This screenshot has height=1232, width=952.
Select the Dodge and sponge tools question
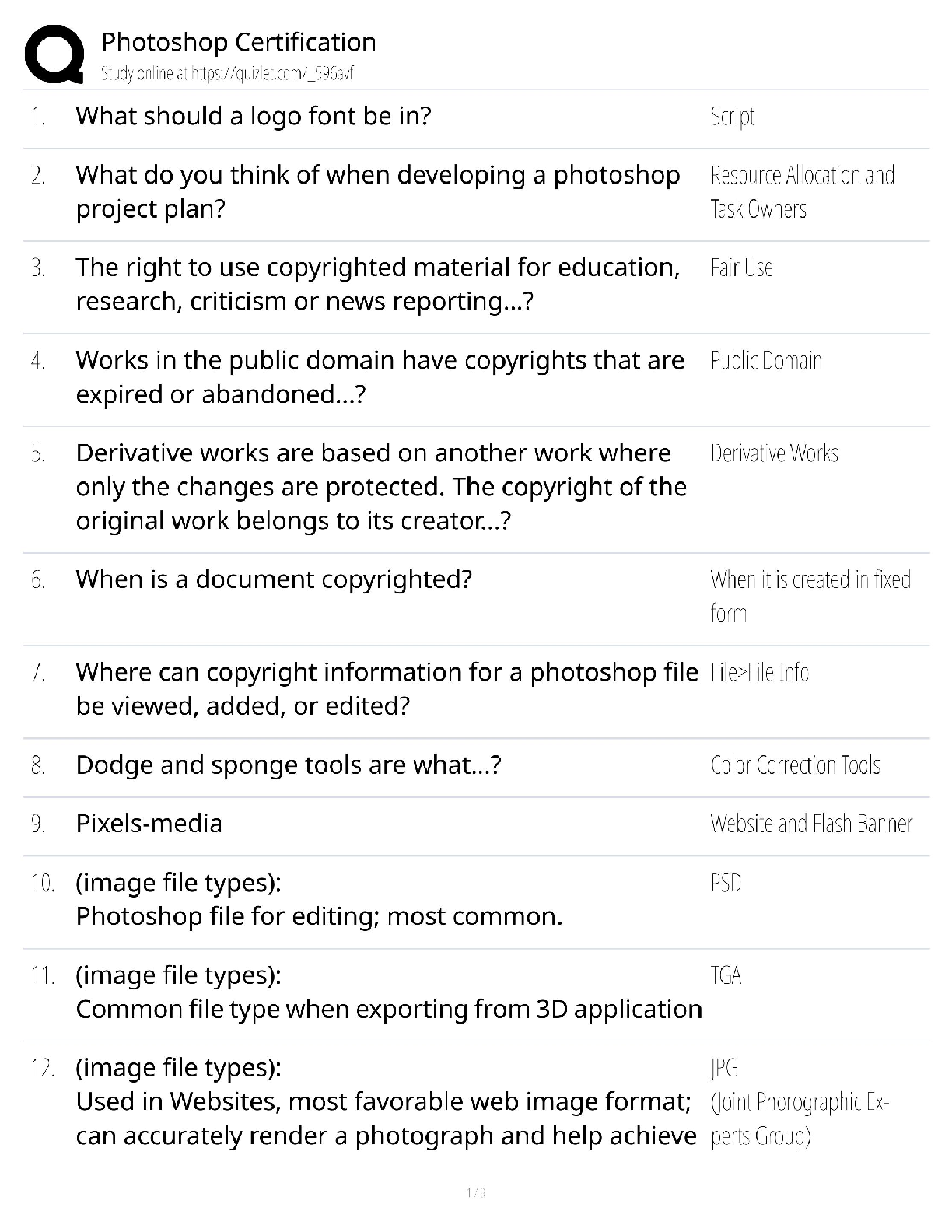tap(288, 765)
